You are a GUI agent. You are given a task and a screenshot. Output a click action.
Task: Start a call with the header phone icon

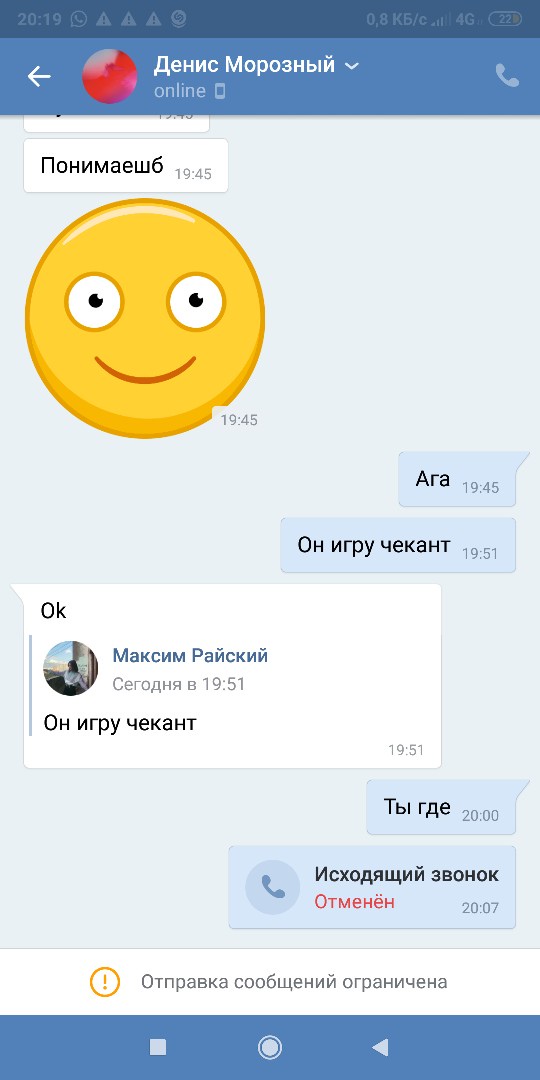tap(507, 76)
